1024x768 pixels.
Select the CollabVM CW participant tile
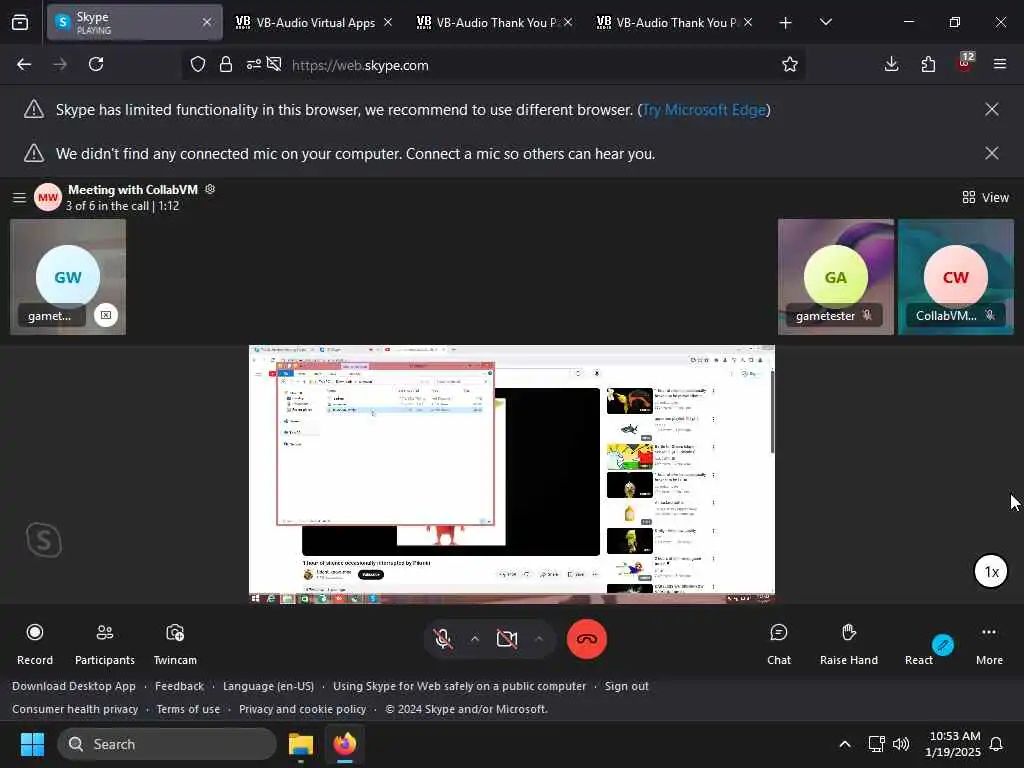click(955, 277)
